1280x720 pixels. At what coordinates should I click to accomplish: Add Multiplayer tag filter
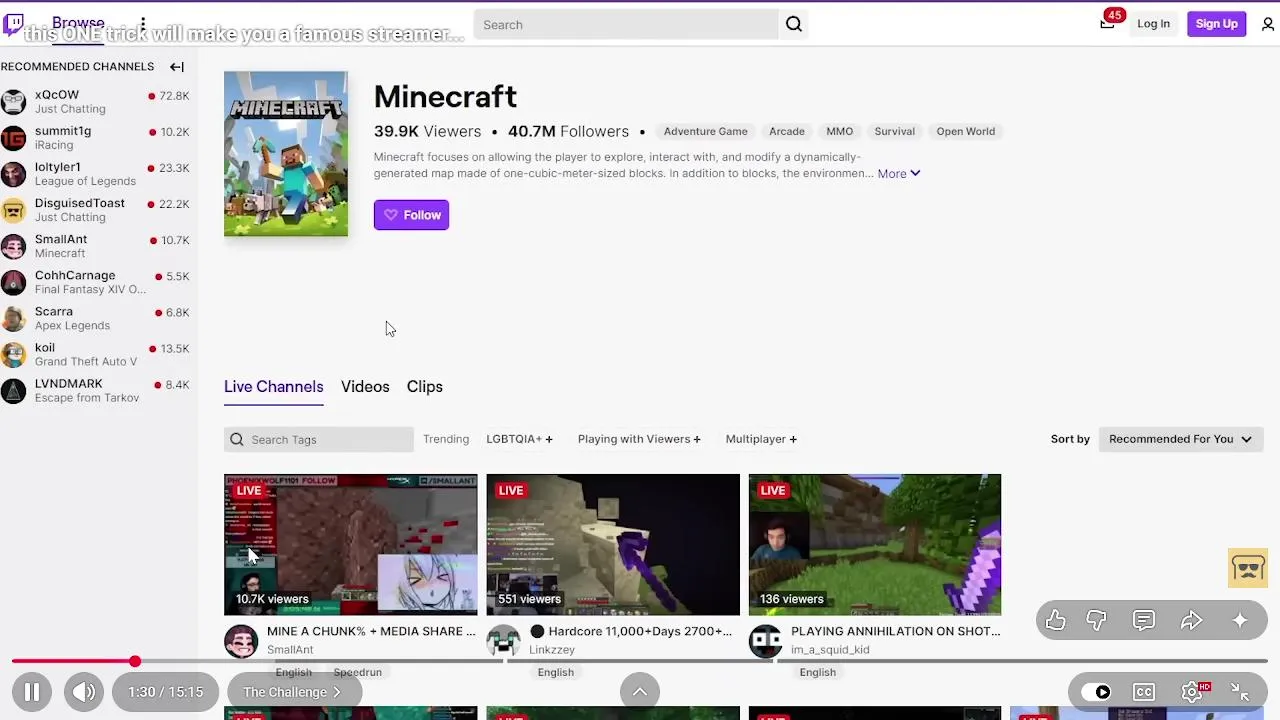(761, 439)
